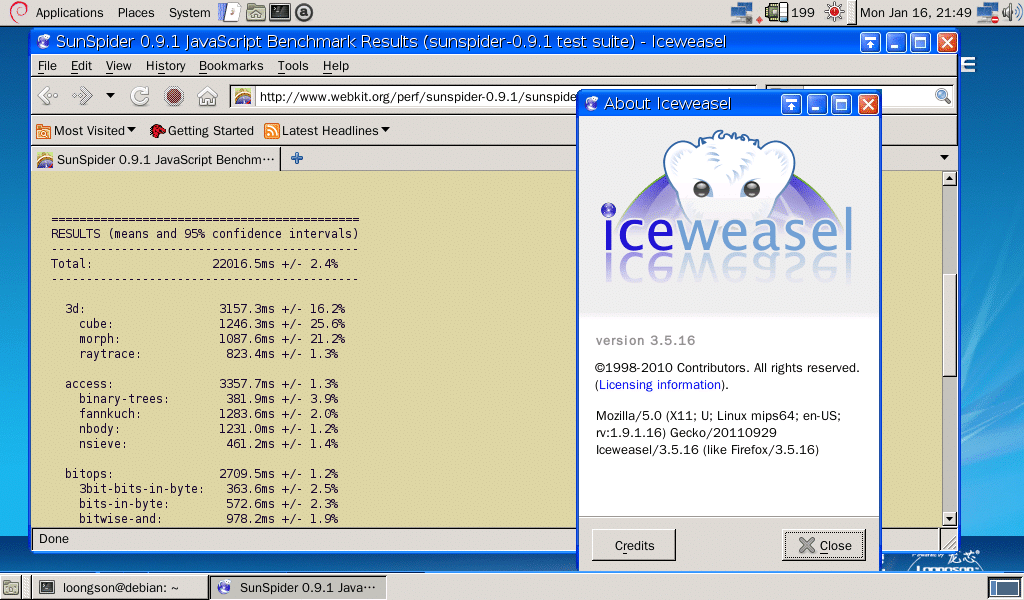Screen dimensions: 1024x600
Task: Open the Bookmarks menu
Action: (231, 66)
